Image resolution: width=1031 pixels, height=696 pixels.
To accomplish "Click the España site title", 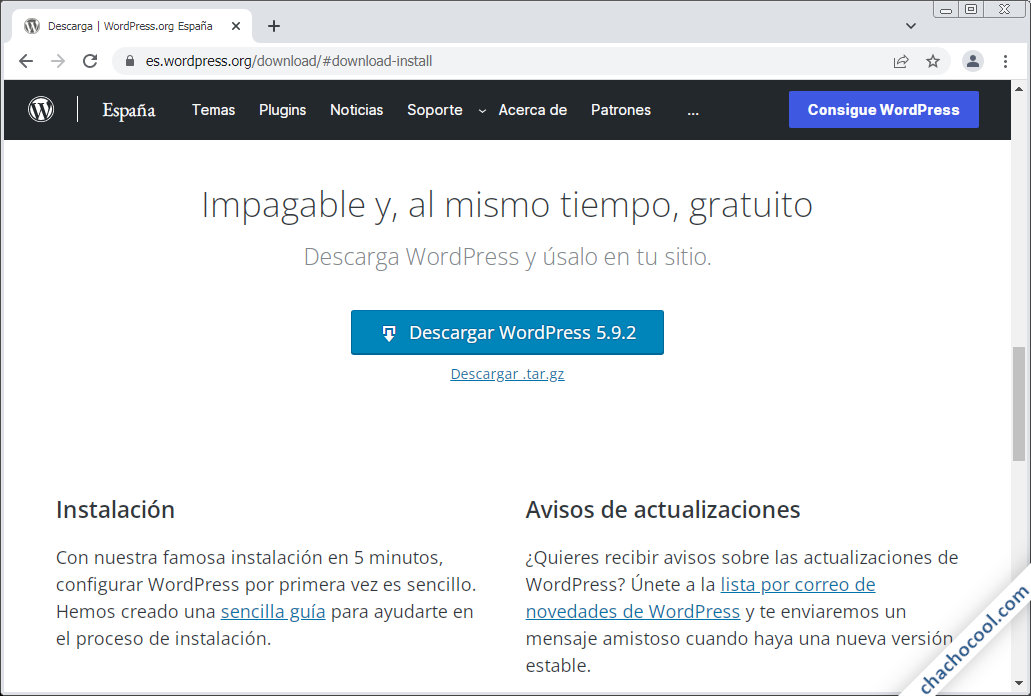I will [129, 110].
